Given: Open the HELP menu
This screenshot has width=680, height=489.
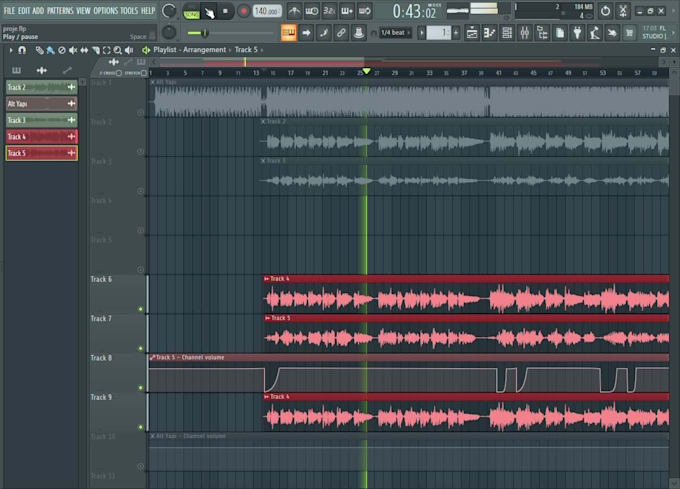Looking at the screenshot, I should 148,11.
